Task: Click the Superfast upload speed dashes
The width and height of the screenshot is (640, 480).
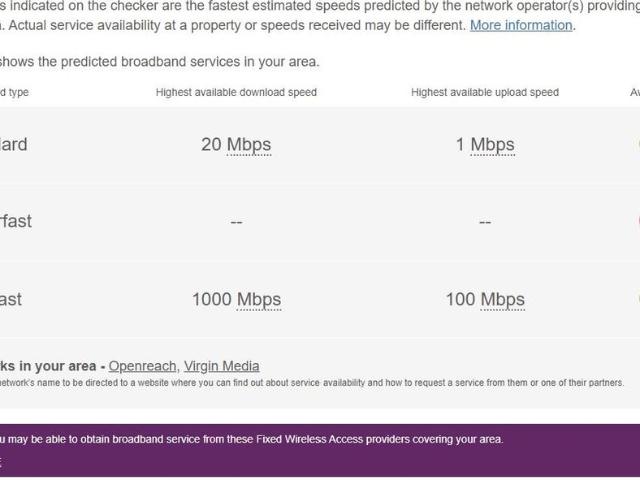Action: tap(485, 222)
